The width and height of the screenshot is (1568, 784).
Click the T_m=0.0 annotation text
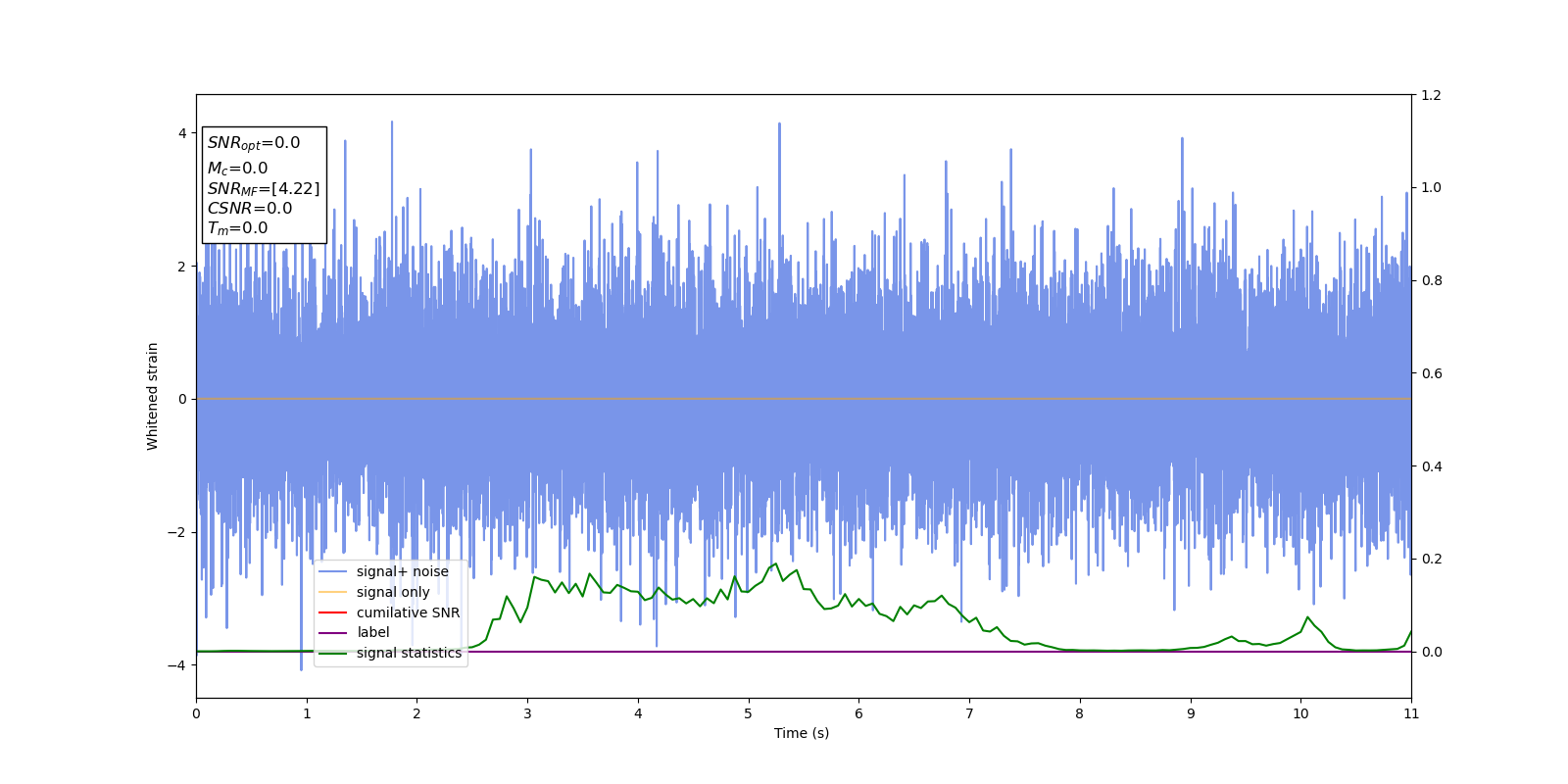(237, 228)
